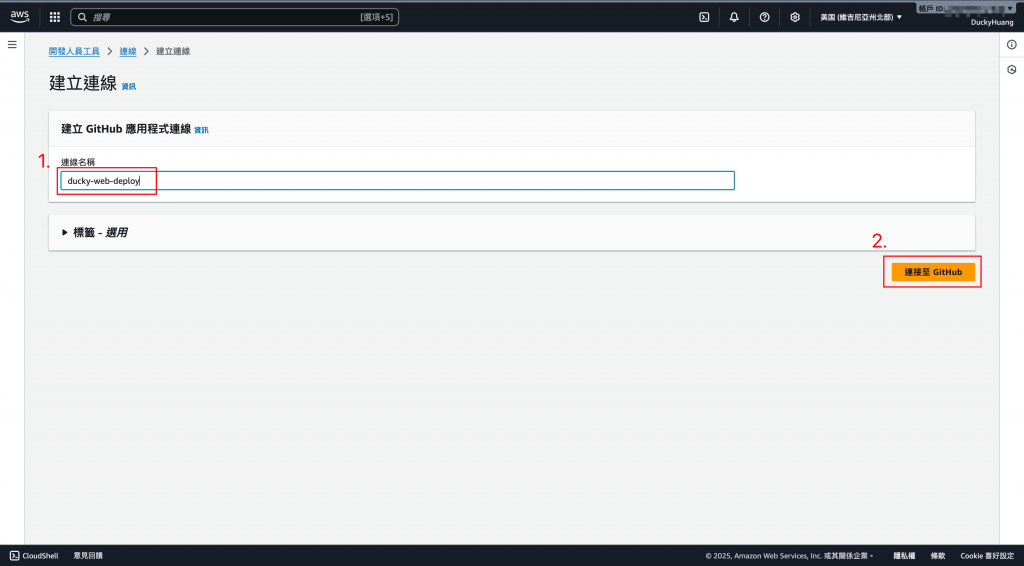Focus the top search box
The image size is (1024, 566).
tap(234, 17)
